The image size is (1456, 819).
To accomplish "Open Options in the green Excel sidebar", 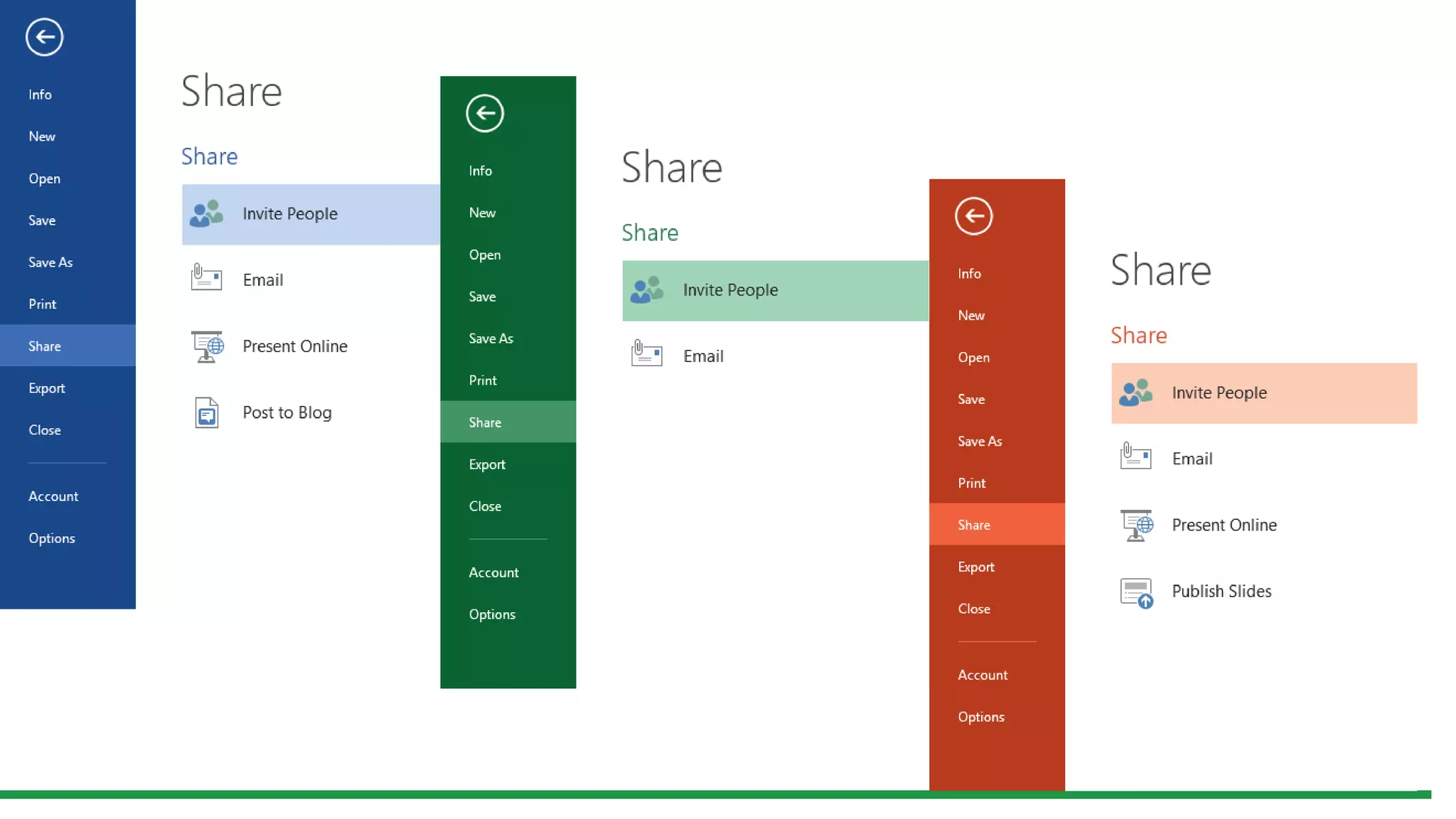I will (x=492, y=614).
